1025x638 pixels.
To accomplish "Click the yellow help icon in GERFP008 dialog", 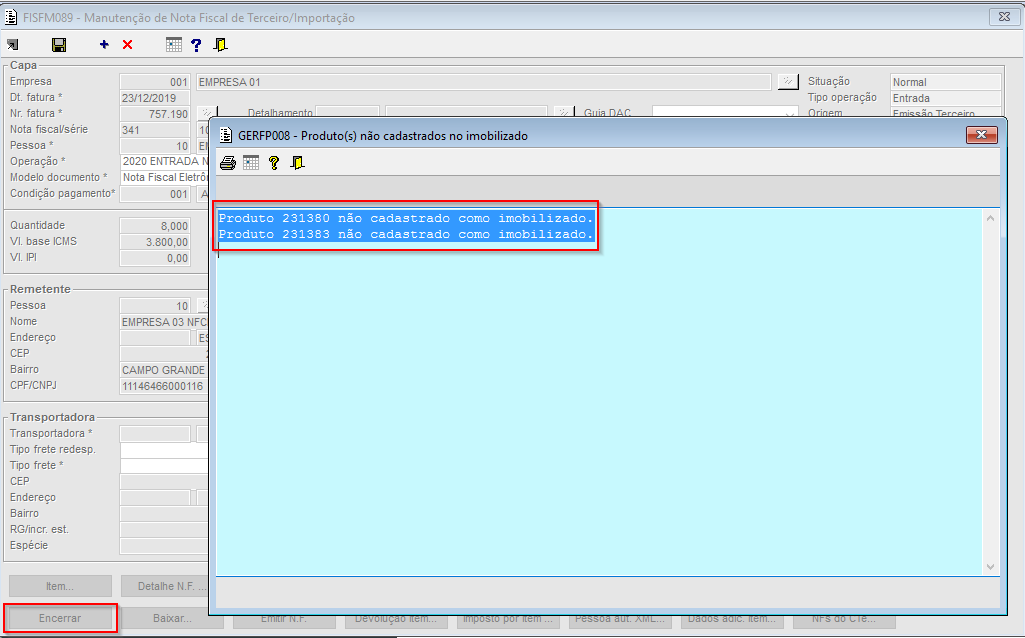I will click(x=274, y=163).
